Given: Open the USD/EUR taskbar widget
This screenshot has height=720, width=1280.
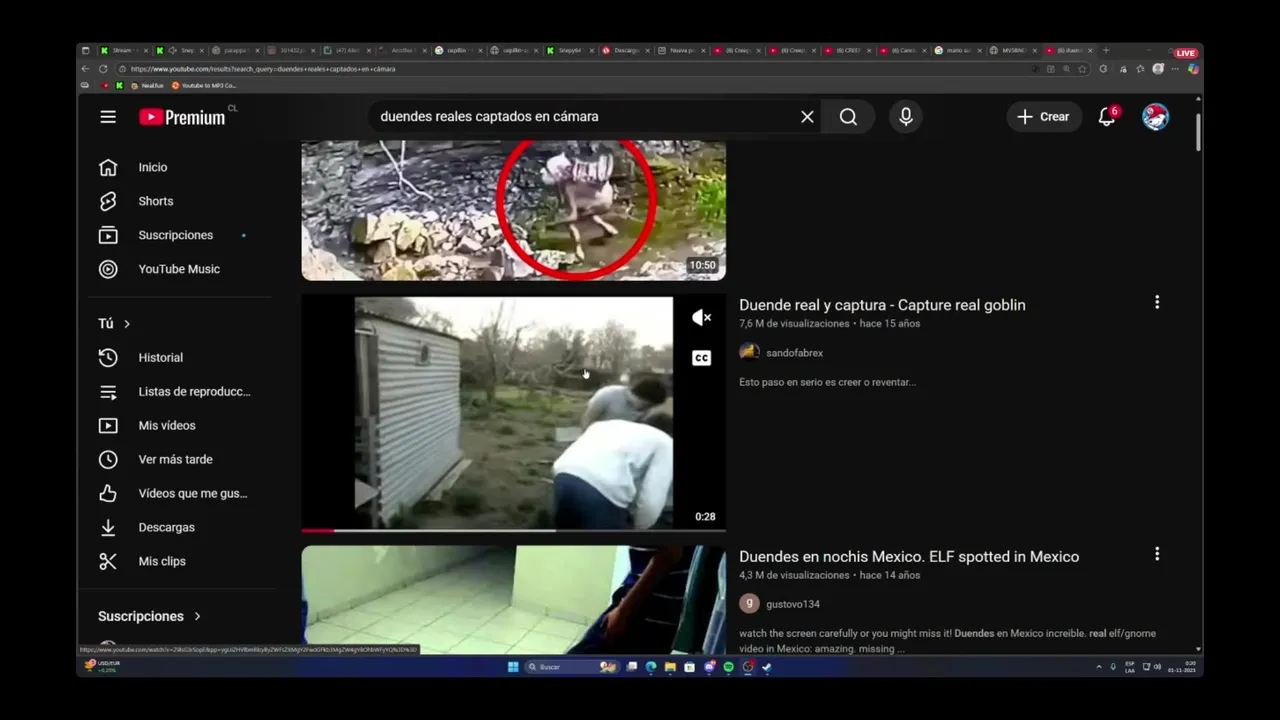Looking at the screenshot, I should [x=101, y=666].
